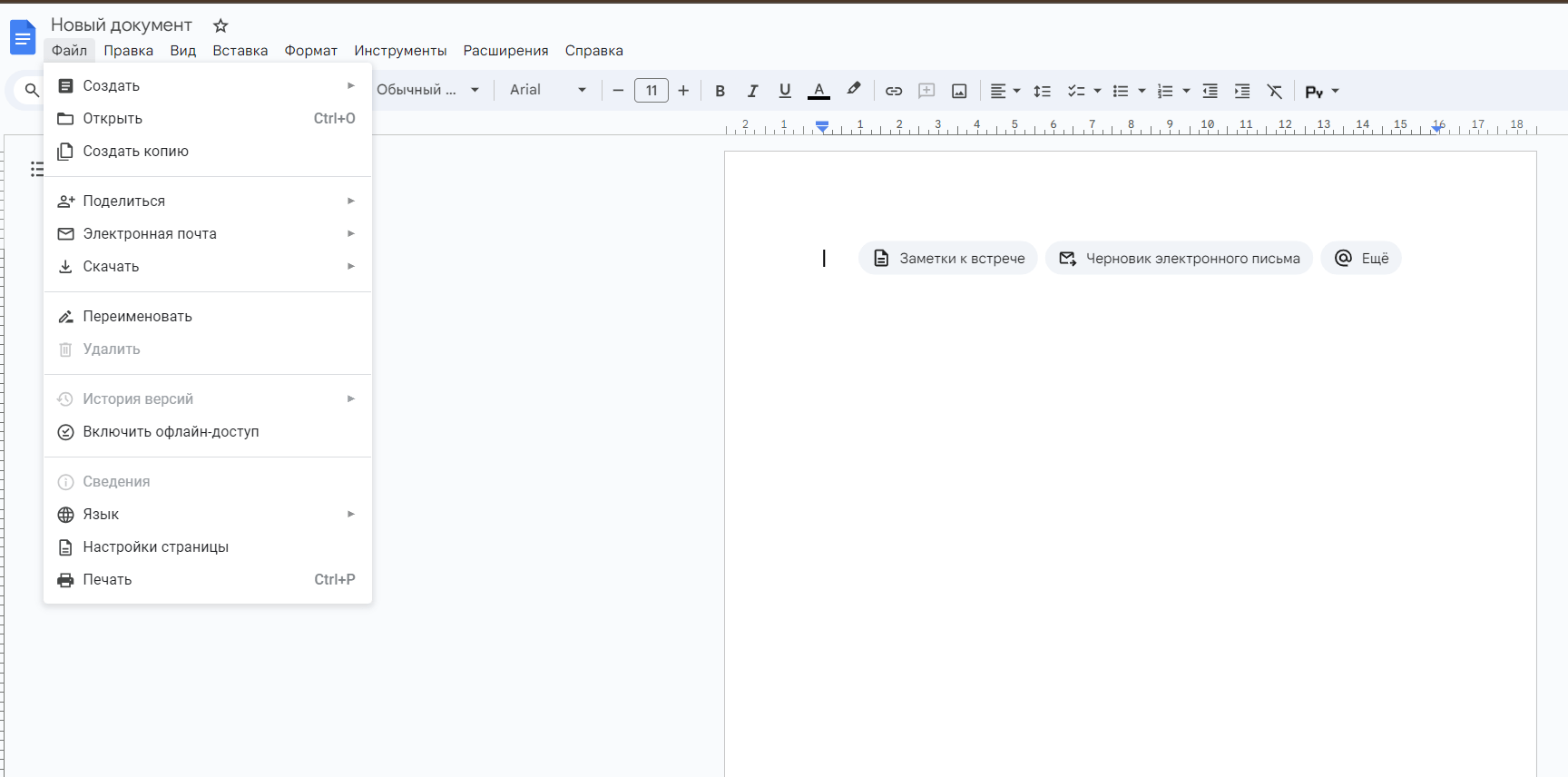1568x777 pixels.
Task: Click the clear formatting icon
Action: pos(1275,91)
